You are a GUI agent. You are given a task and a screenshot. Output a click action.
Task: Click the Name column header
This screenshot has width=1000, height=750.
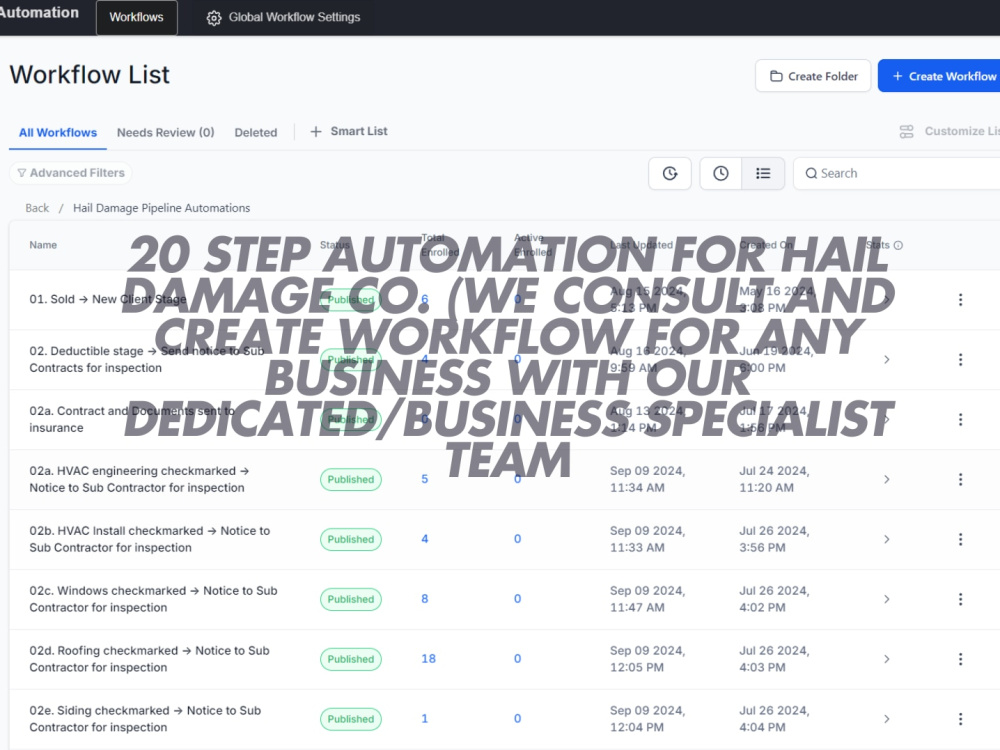click(x=43, y=245)
